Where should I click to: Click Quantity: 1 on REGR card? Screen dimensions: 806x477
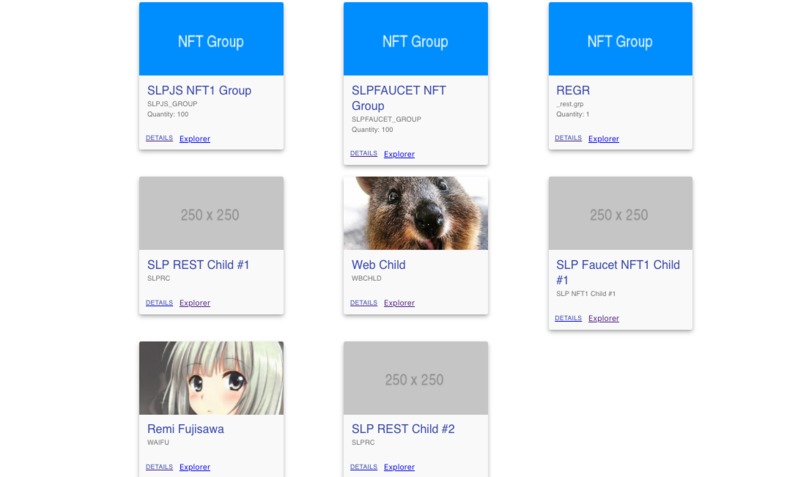pyautogui.click(x=573, y=114)
